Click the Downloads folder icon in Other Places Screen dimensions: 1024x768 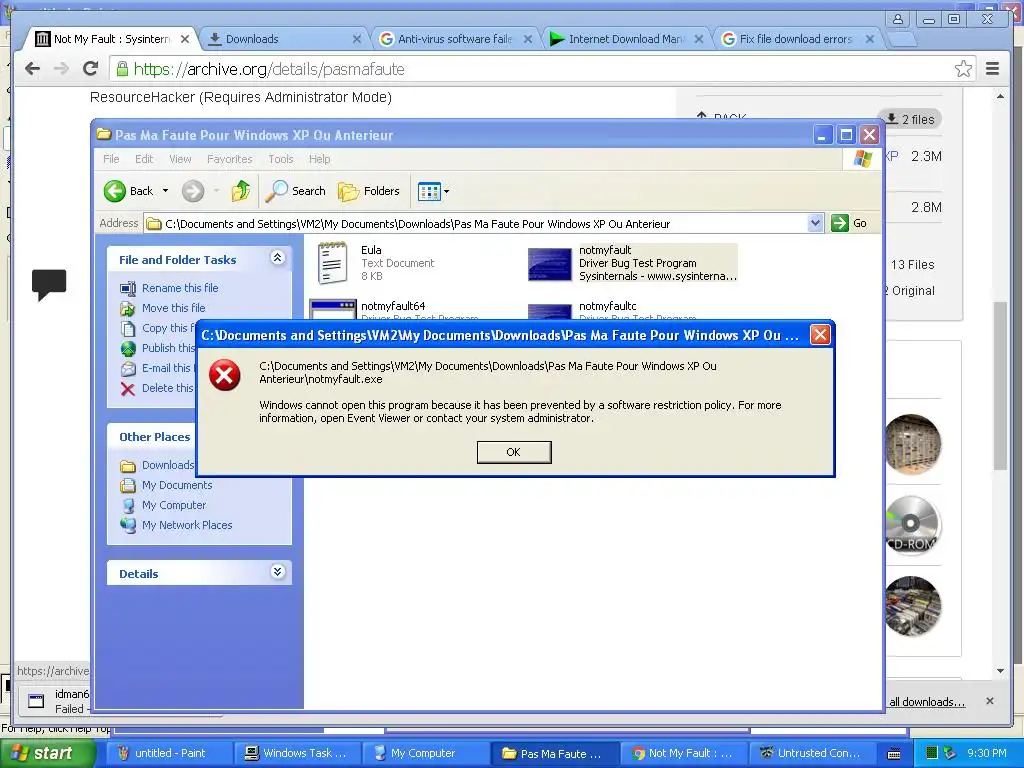point(128,466)
